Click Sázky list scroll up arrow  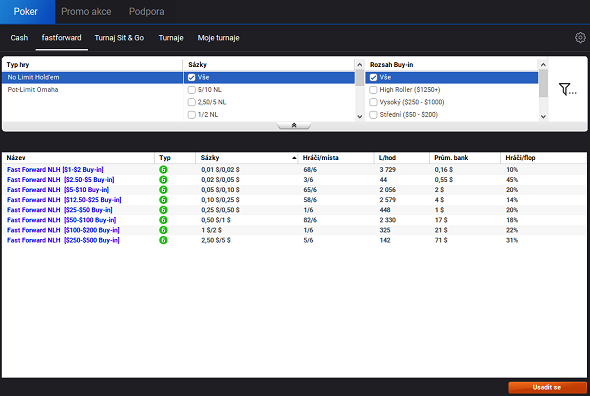[x=359, y=65]
